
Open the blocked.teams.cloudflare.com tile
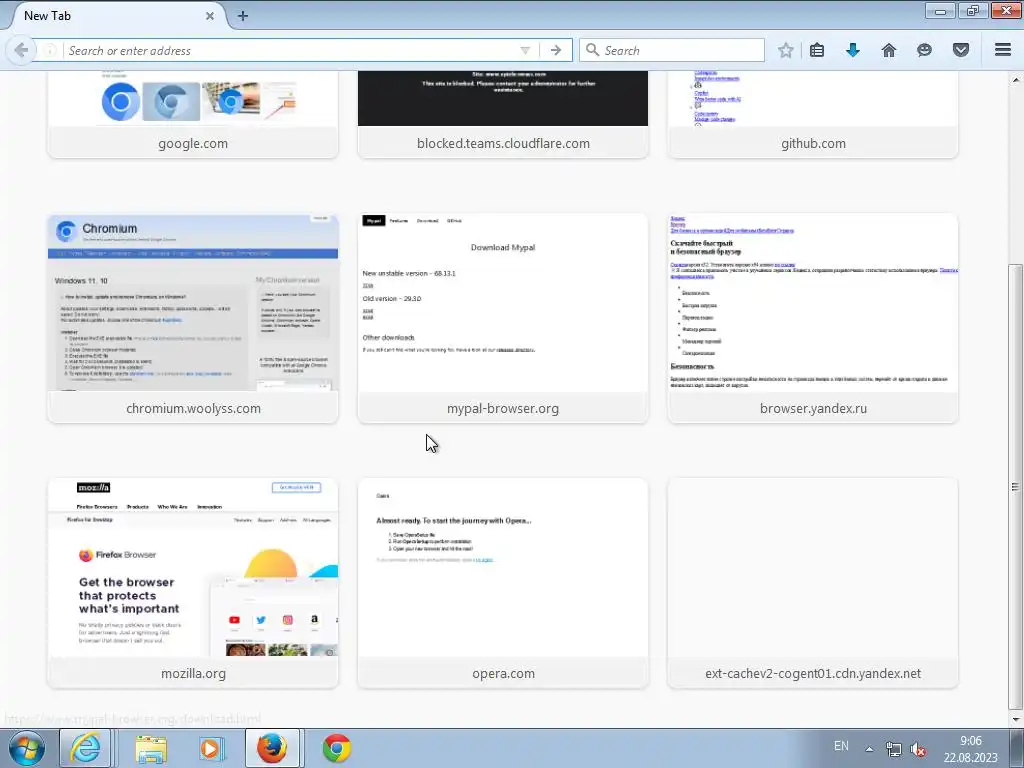pos(503,114)
